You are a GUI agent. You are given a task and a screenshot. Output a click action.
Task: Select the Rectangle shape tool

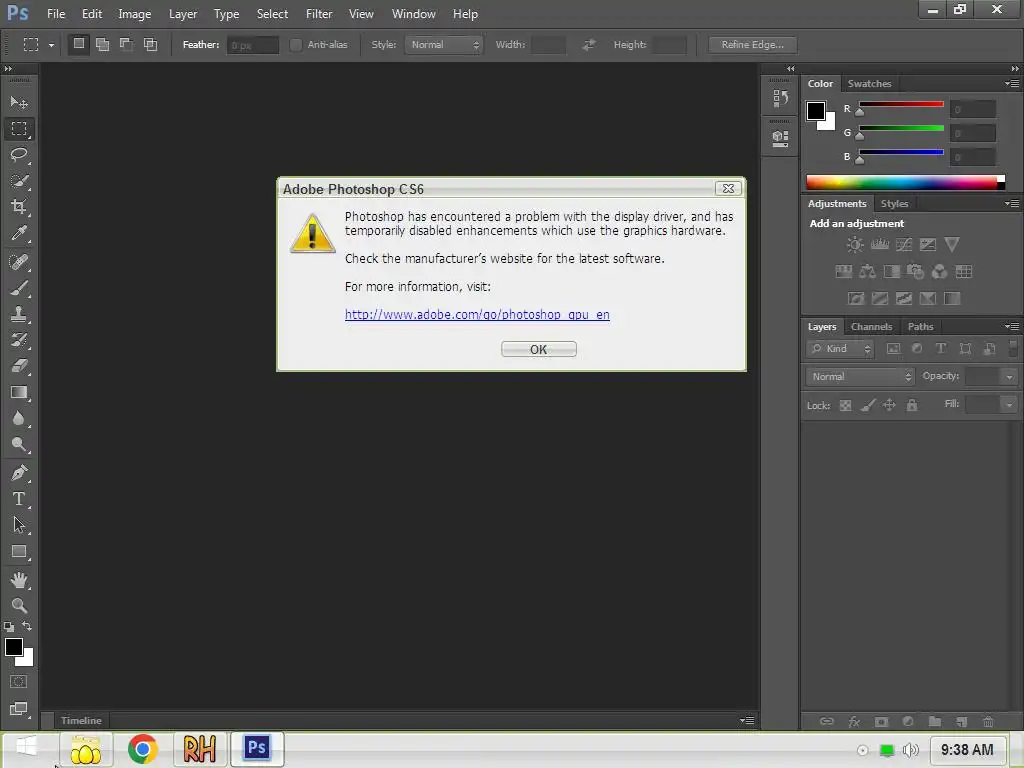(x=19, y=552)
